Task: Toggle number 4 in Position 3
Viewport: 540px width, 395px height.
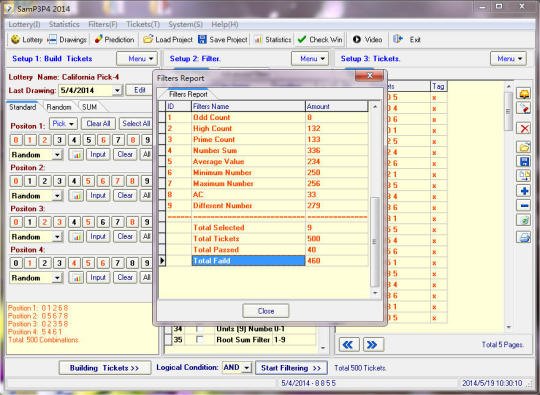Action: (x=74, y=222)
